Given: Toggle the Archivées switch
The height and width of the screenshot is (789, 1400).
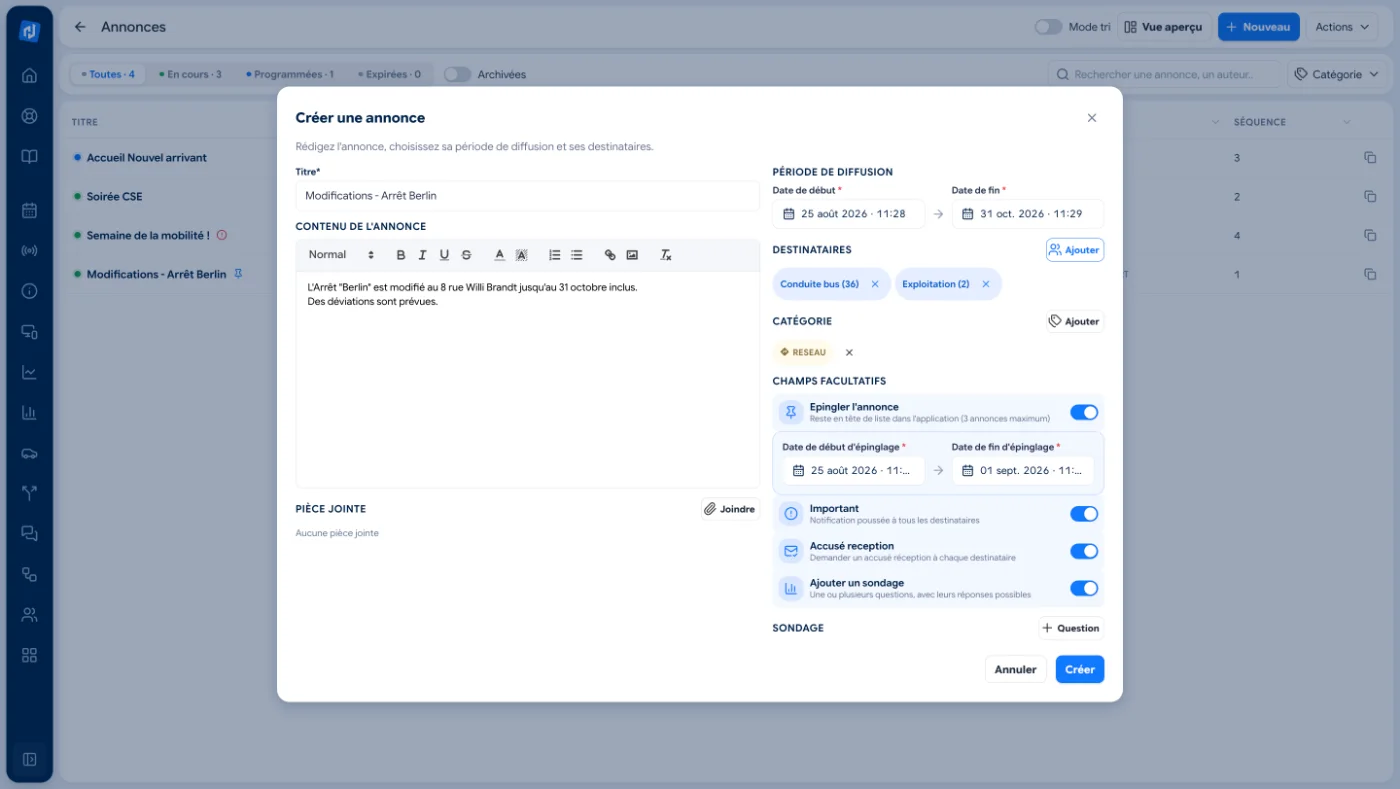Looking at the screenshot, I should point(457,74).
